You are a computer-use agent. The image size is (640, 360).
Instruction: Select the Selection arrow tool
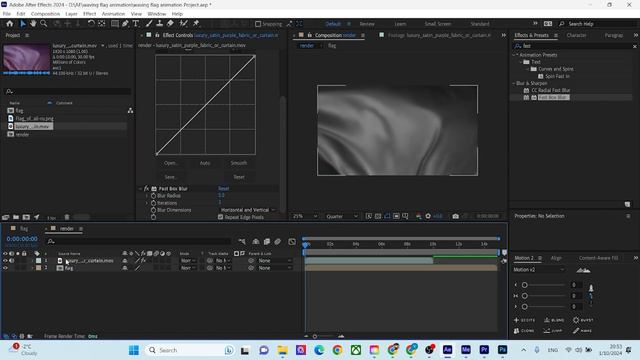pyautogui.click(x=23, y=24)
